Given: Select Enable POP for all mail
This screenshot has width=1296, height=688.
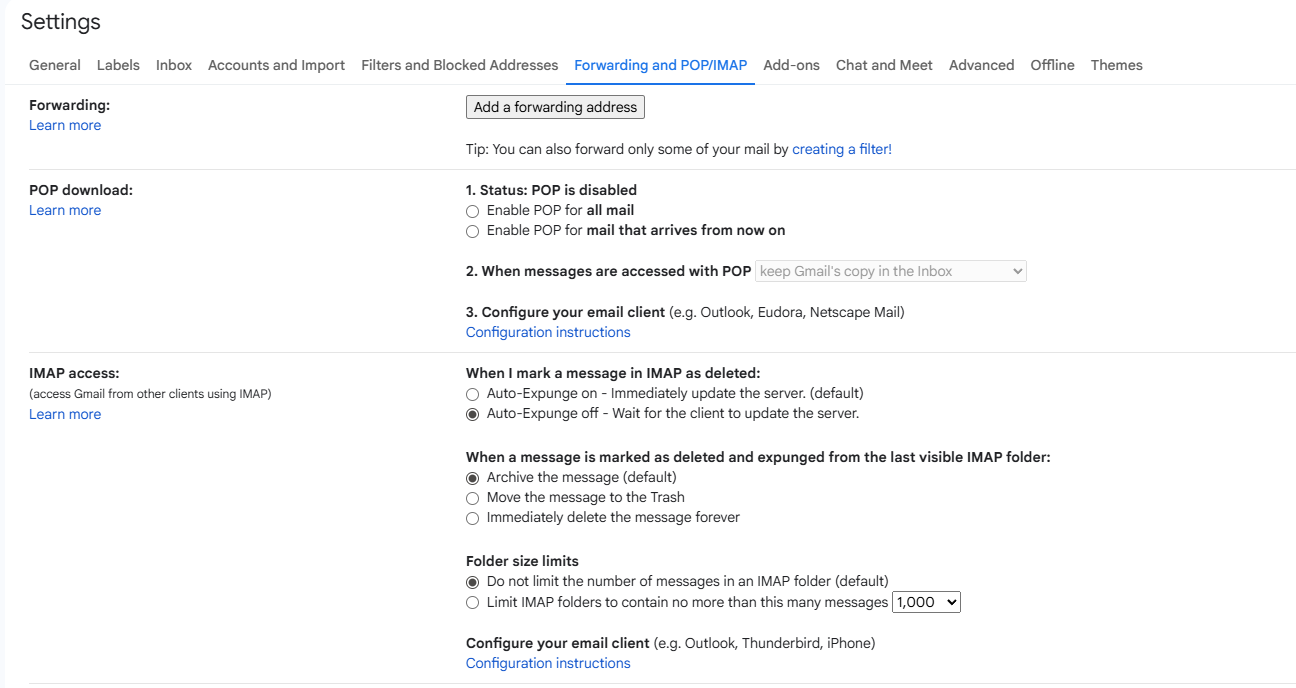Looking at the screenshot, I should [472, 211].
